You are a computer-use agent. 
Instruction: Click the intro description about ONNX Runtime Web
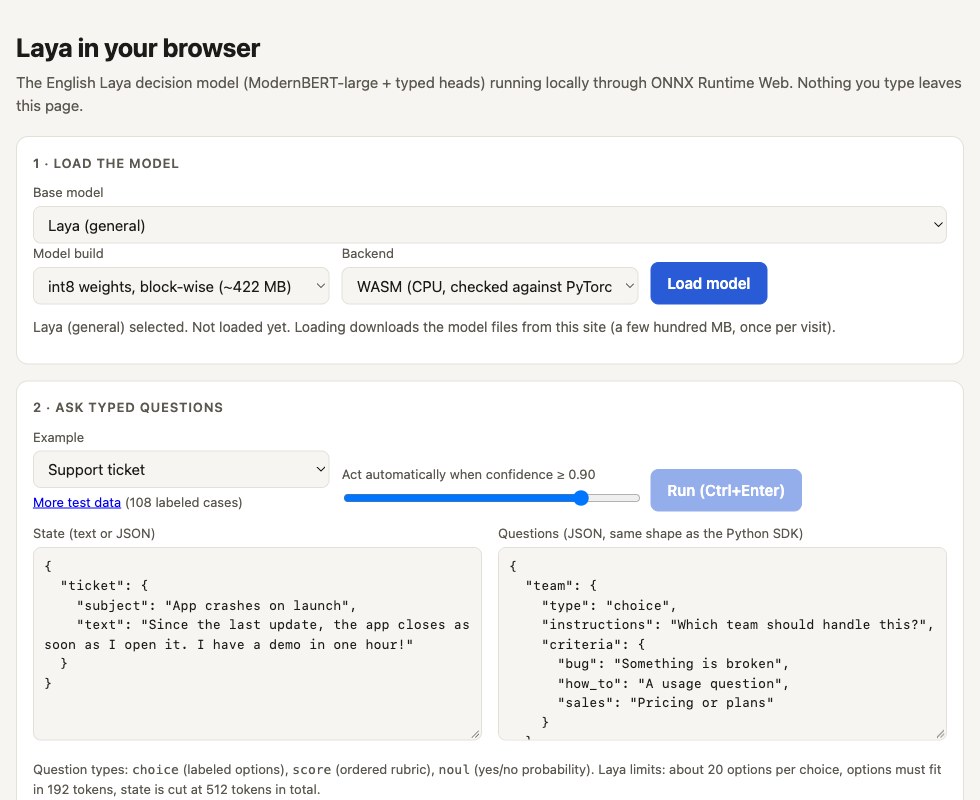coord(489,94)
